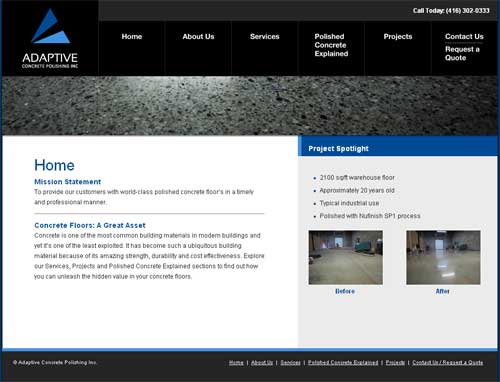Click 'Polished with Nufinish SP1 process' bullet
This screenshot has width=500, height=382.
[370, 216]
